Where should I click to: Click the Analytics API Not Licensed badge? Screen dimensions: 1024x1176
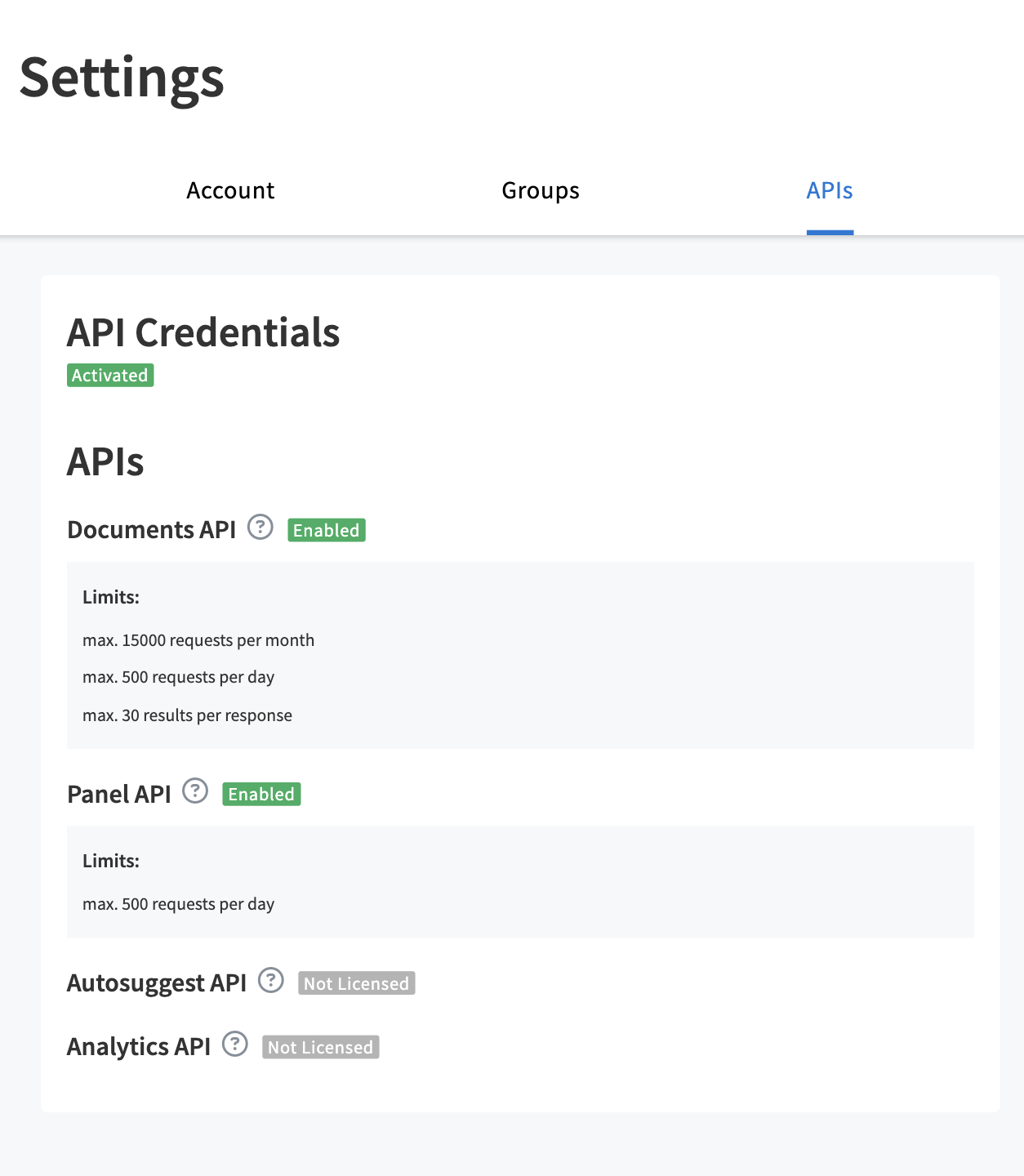click(321, 1047)
